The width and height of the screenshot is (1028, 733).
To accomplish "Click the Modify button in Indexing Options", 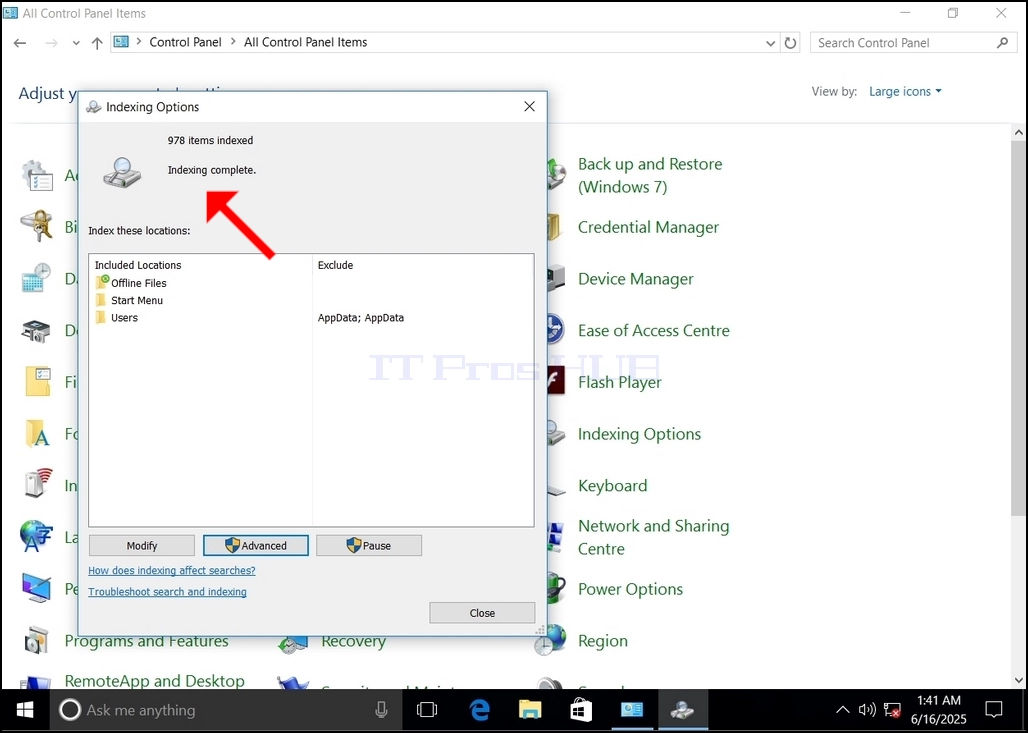I will coord(142,545).
